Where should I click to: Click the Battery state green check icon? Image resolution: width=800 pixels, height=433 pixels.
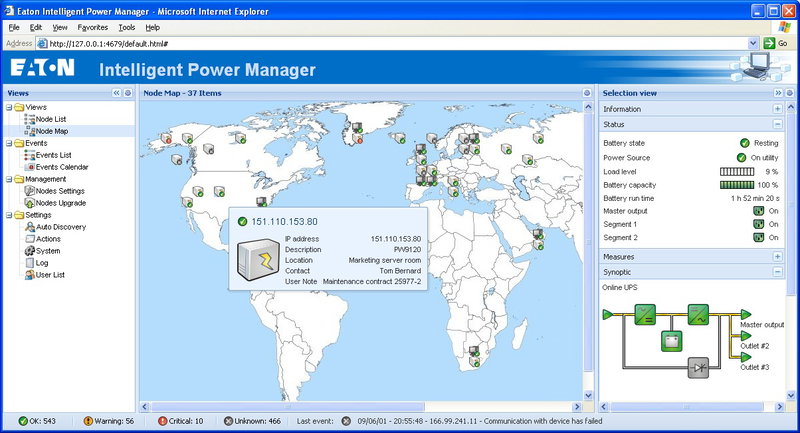pos(744,143)
